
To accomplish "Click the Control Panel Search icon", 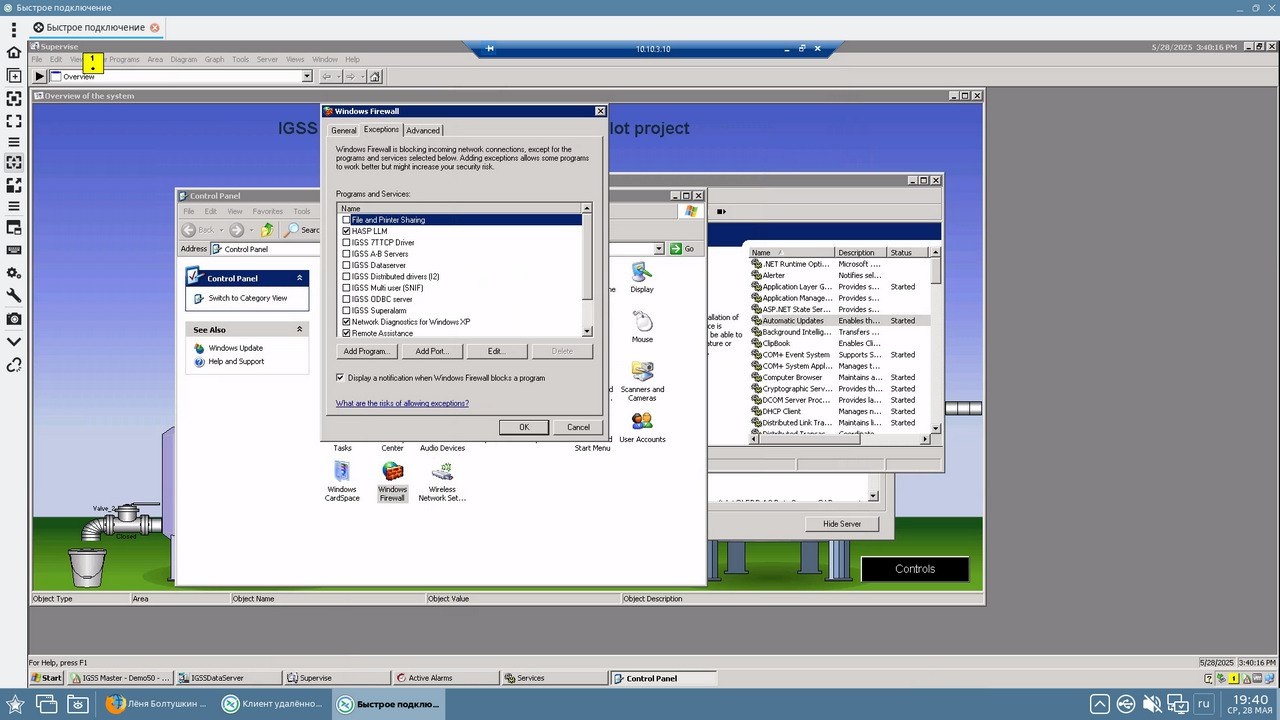I will pos(293,229).
